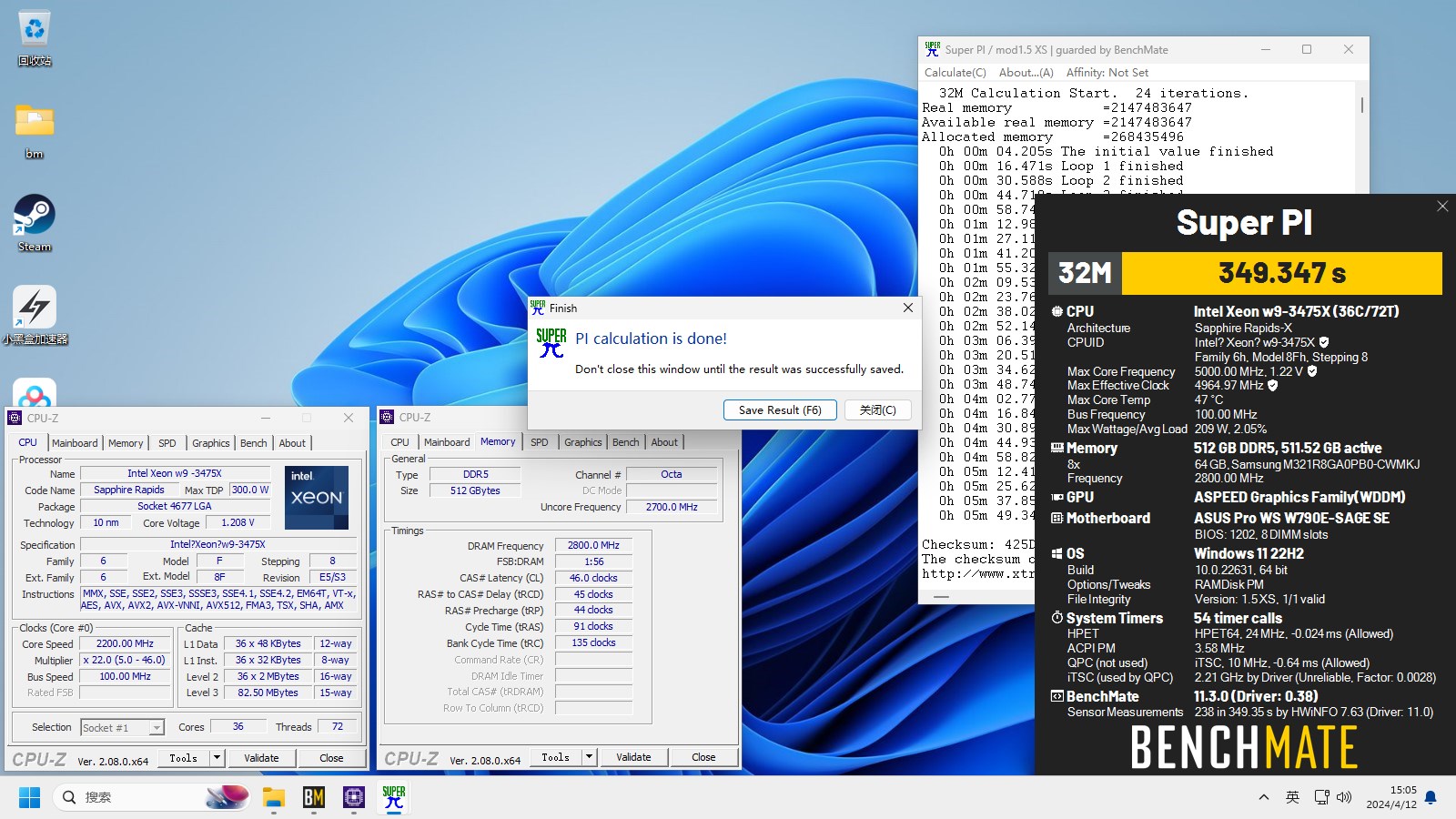Click Validate in left CPU-Z window
This screenshot has height=819, width=1456.
tap(261, 758)
